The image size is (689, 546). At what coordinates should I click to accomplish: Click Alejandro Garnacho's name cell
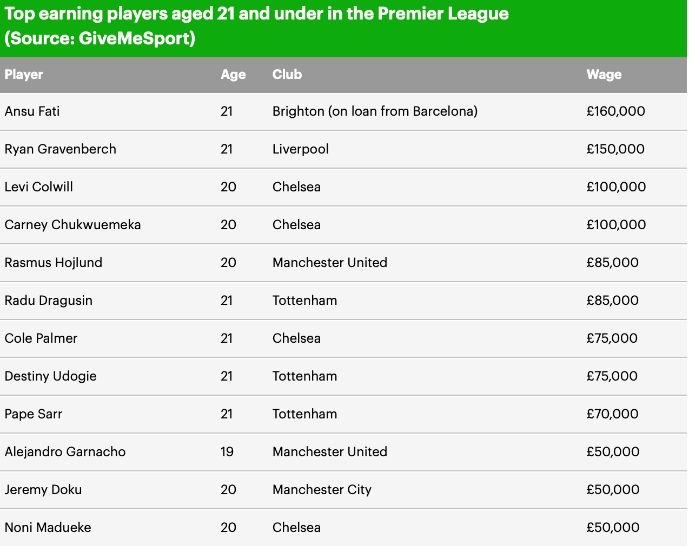tap(66, 452)
